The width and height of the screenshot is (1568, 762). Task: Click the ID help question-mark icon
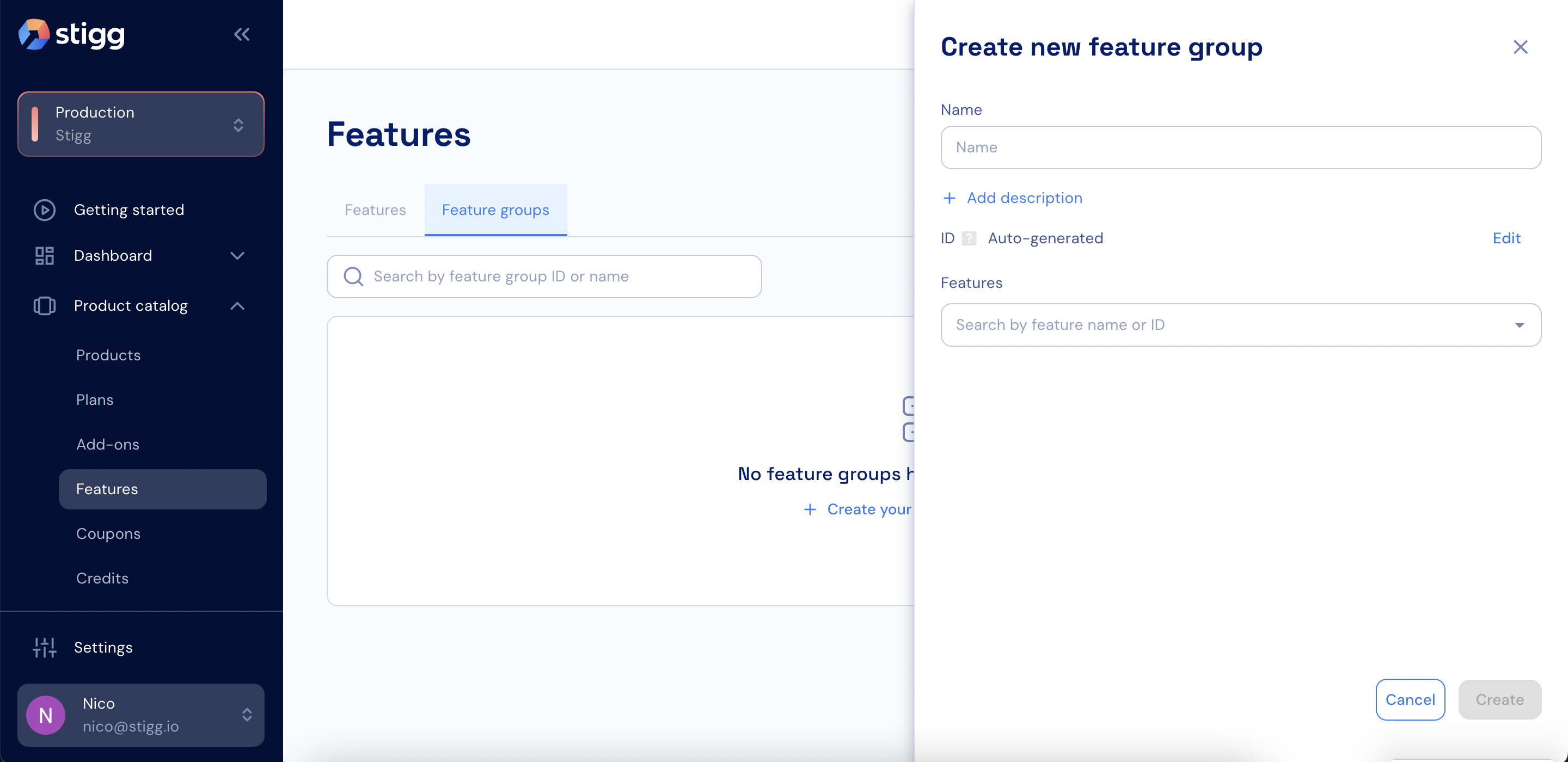point(969,238)
